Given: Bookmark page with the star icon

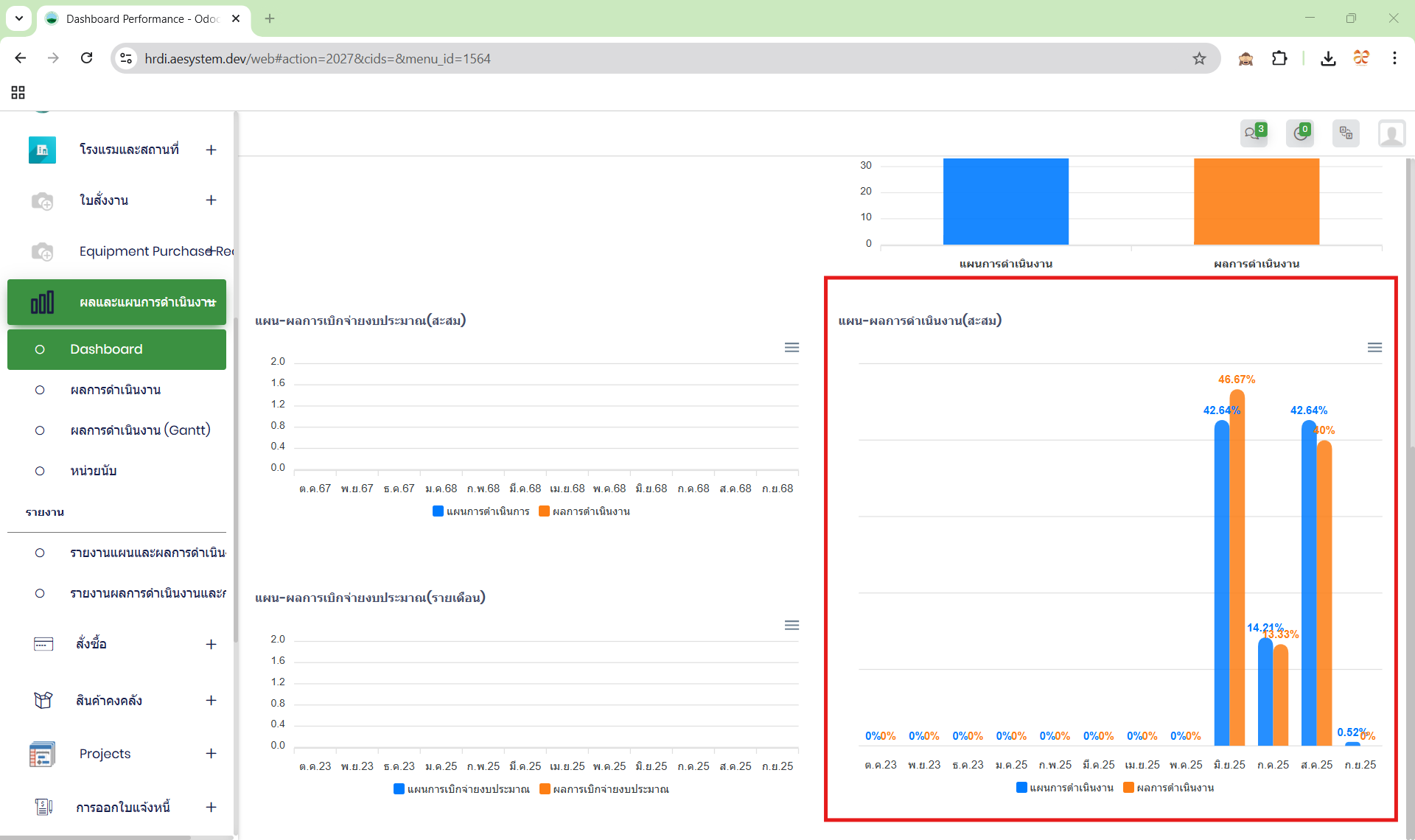Looking at the screenshot, I should (1199, 58).
